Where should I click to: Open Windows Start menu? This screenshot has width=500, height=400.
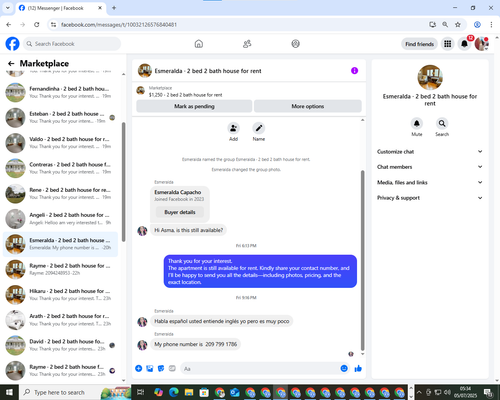pos(9,392)
